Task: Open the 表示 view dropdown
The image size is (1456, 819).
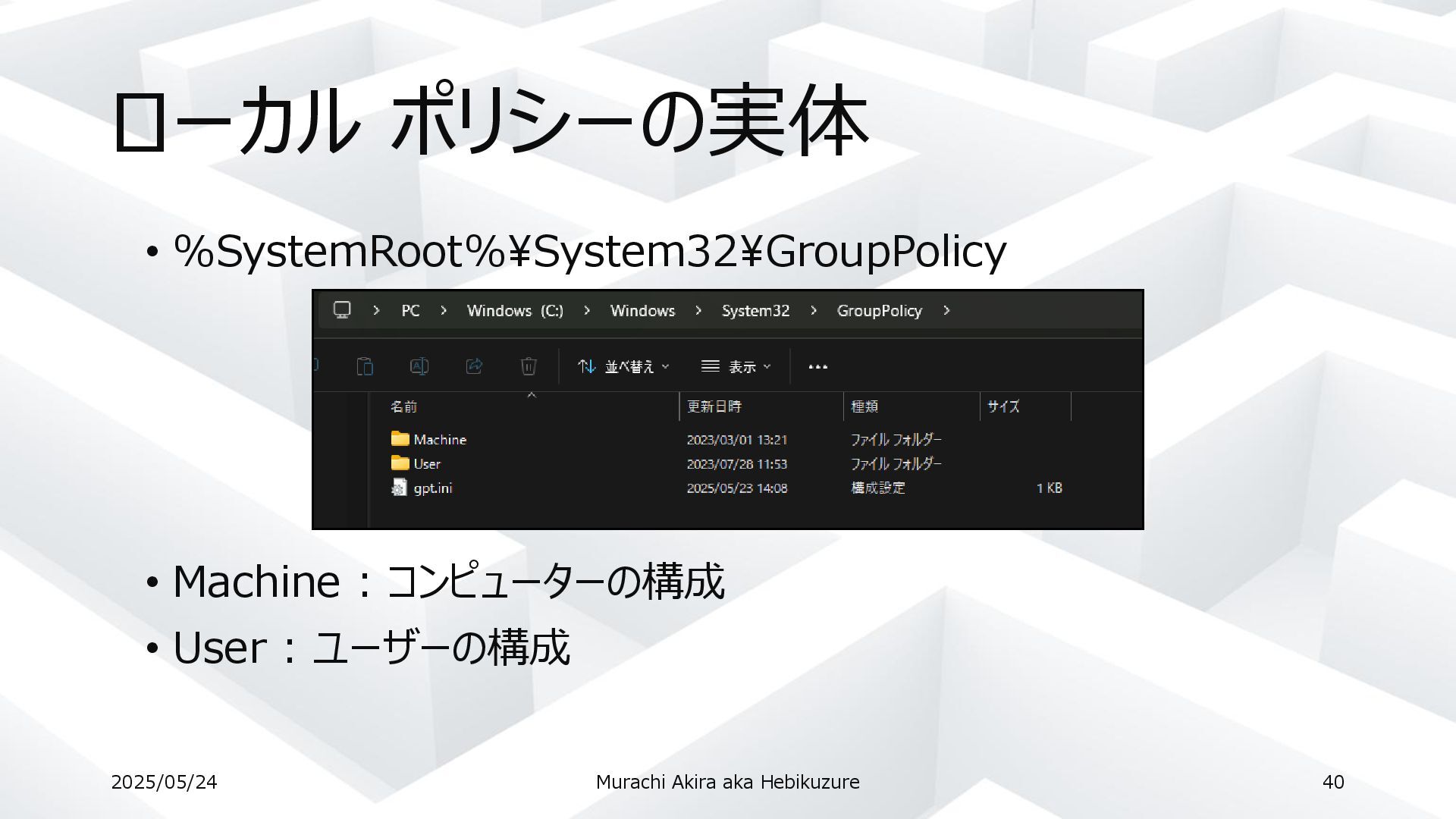Action: click(x=736, y=367)
